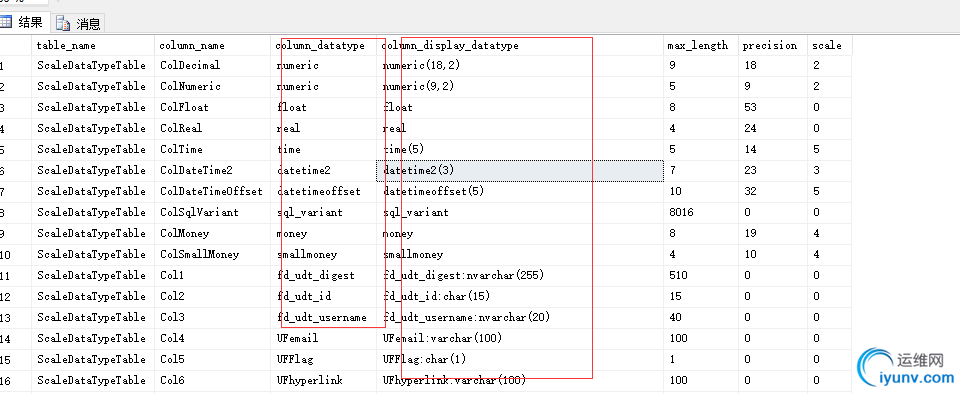
Task: Click the UFhyperlink cell in column_datatype
Action: point(324,380)
